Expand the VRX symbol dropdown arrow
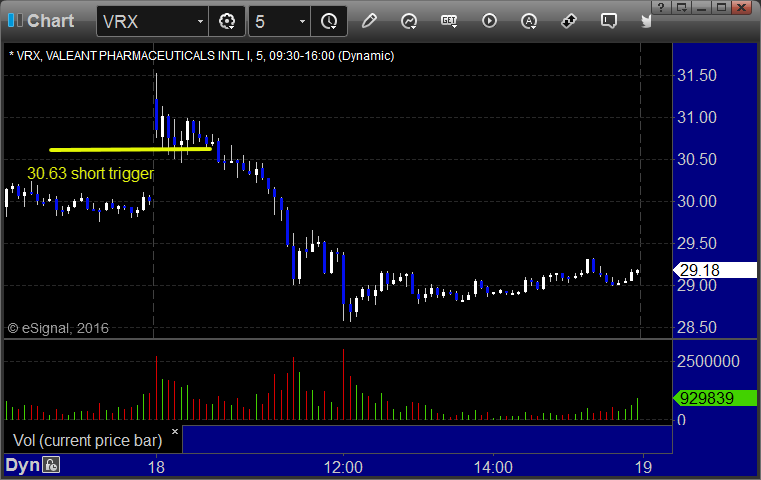The image size is (761, 480). click(200, 22)
